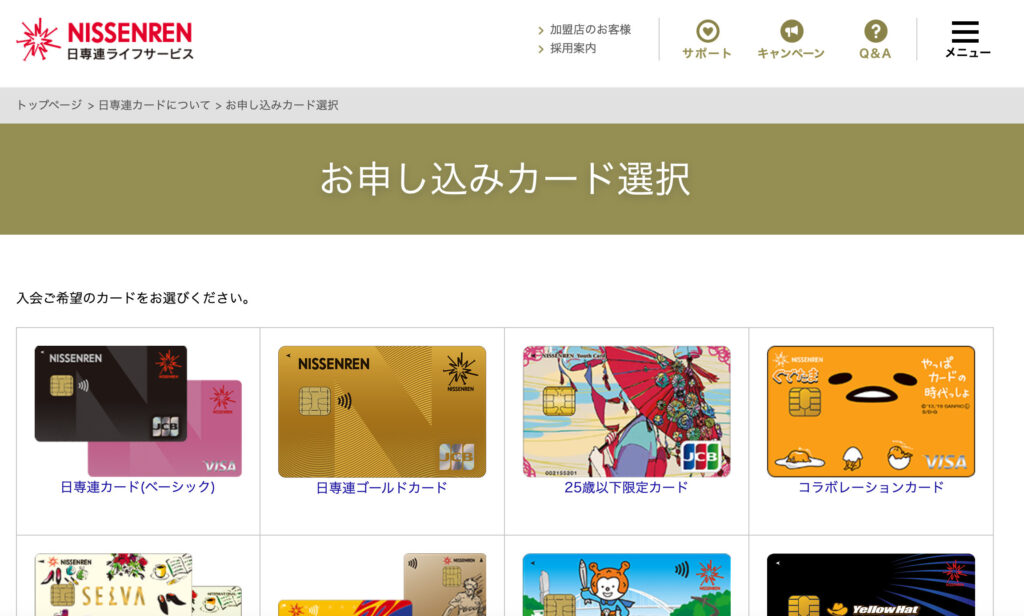Screen dimensions: 1024x616
Task: Select the red umbrella youth card image
Action: coord(626,412)
